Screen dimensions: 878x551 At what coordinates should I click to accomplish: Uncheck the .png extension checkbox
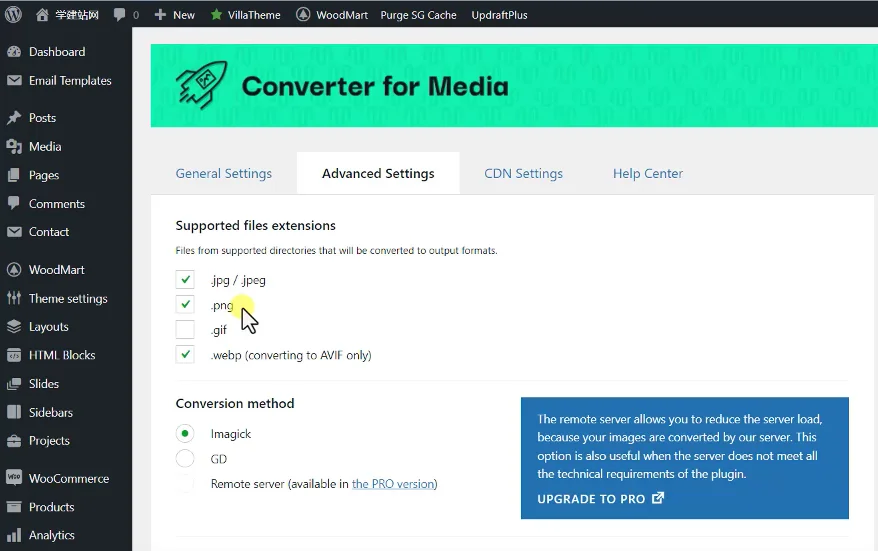pyautogui.click(x=185, y=304)
